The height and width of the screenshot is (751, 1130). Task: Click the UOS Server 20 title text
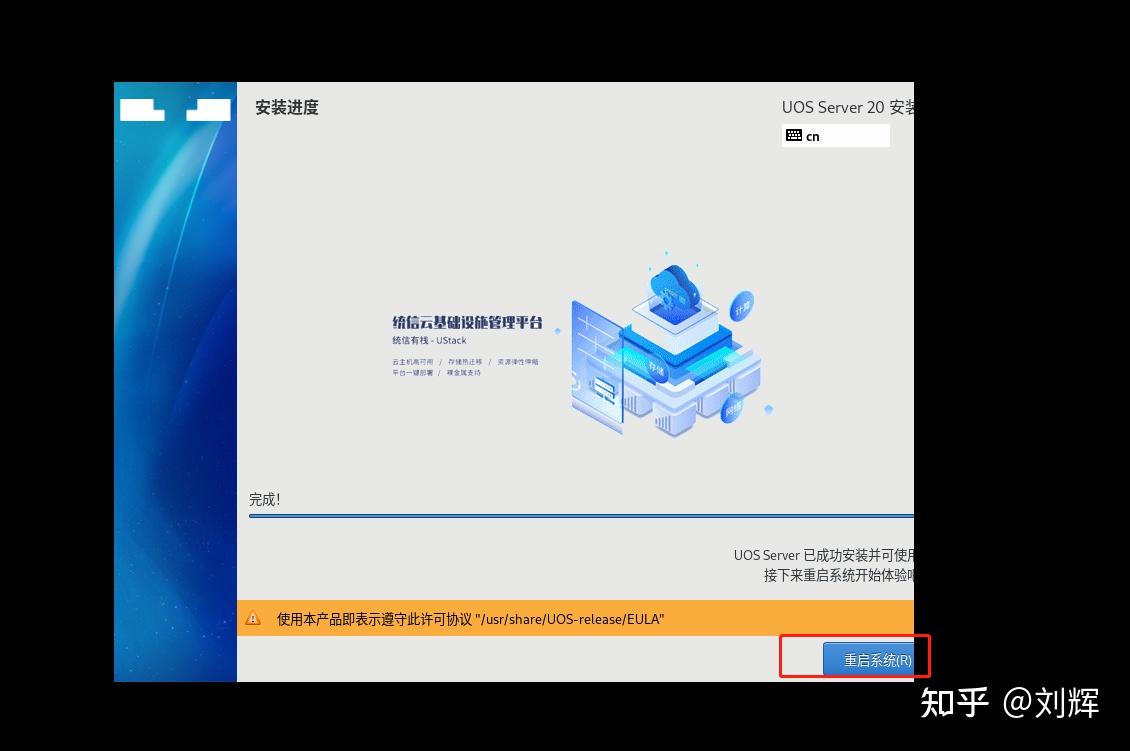pyautogui.click(x=848, y=107)
